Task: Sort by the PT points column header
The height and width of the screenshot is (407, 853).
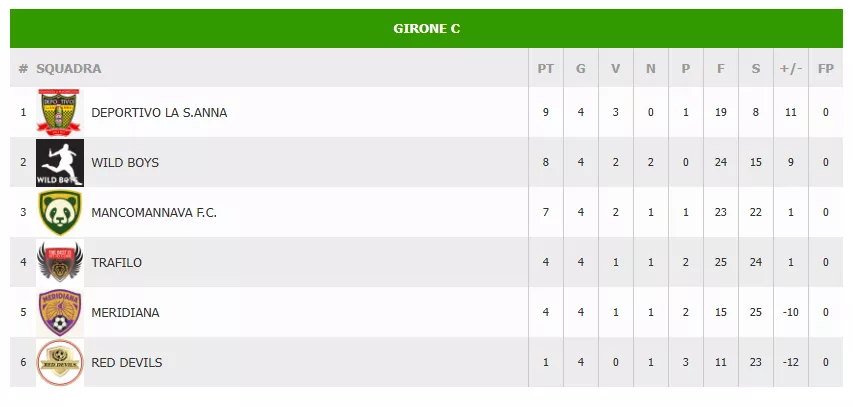Action: 546,69
